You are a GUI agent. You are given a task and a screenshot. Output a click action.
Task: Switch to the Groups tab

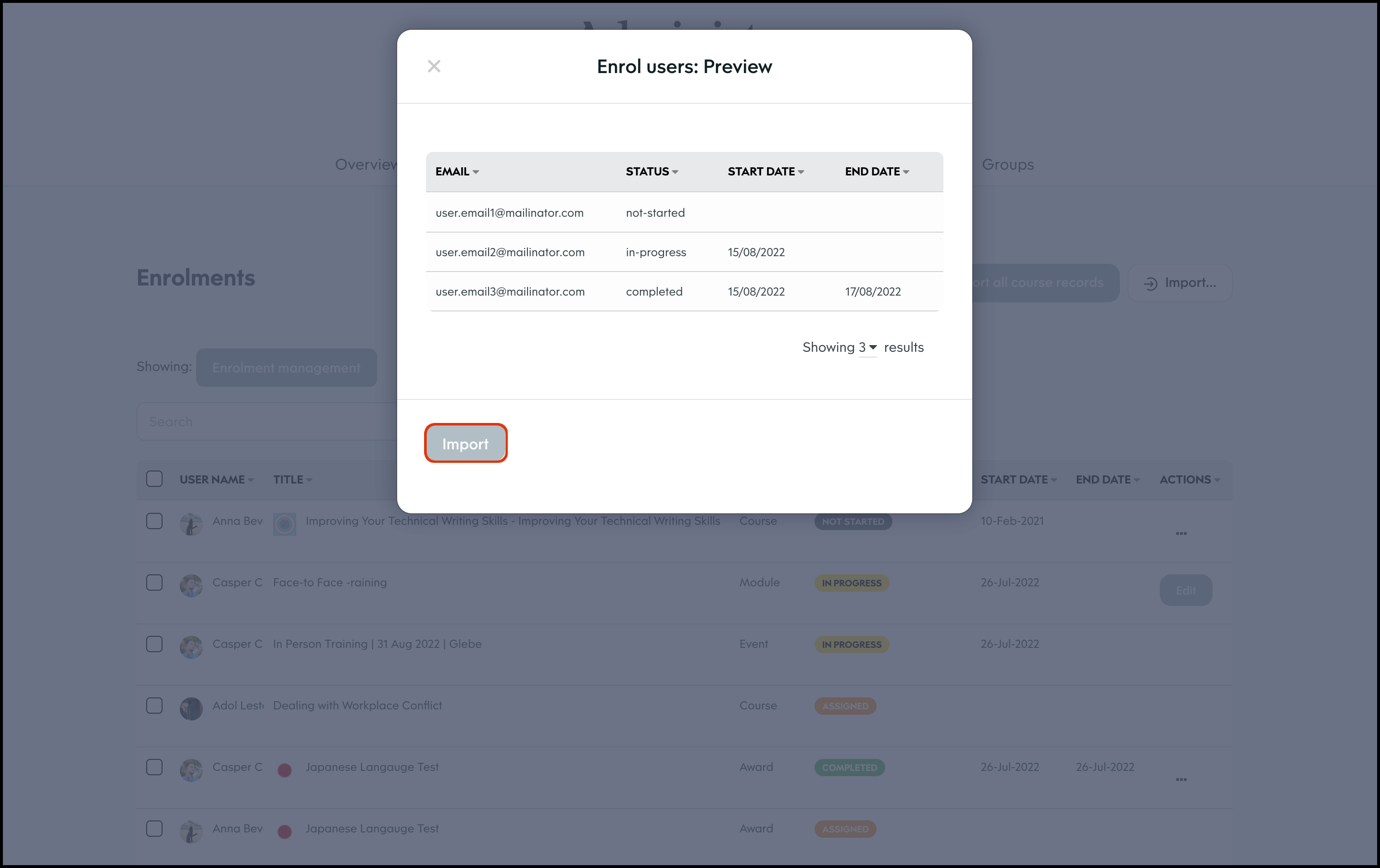[1007, 164]
